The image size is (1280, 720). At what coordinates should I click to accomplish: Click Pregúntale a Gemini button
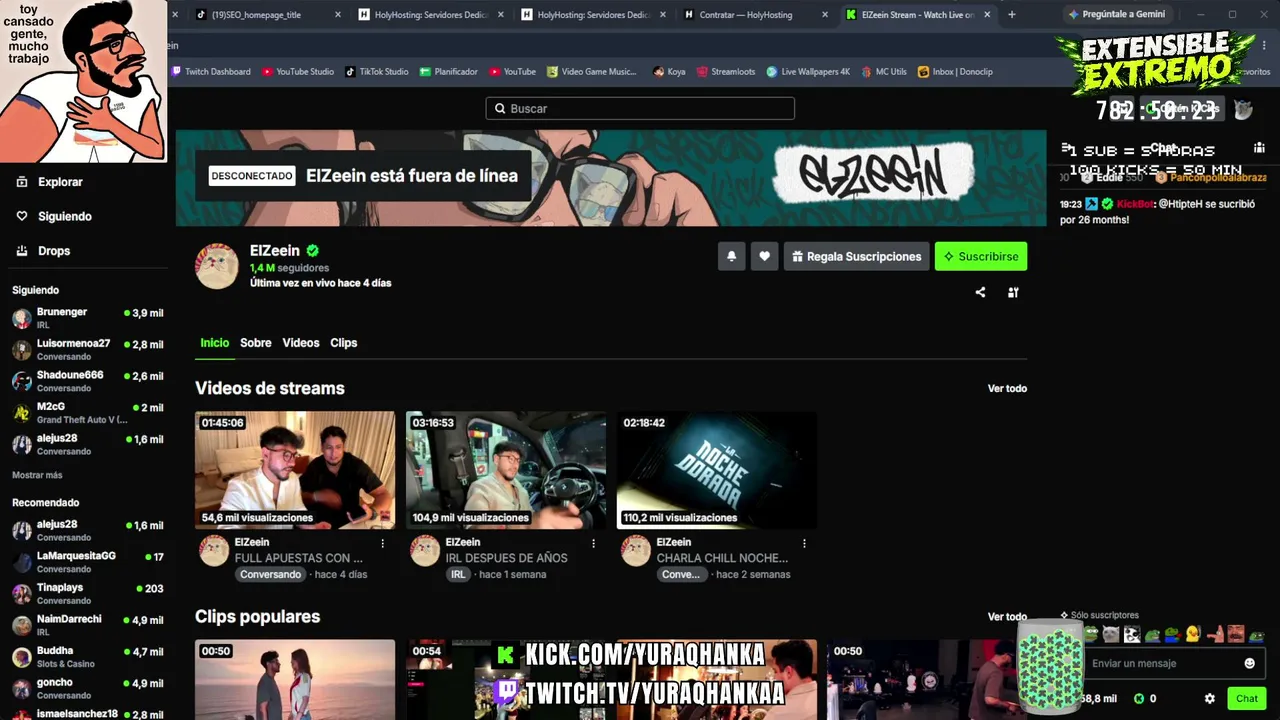pos(1116,15)
